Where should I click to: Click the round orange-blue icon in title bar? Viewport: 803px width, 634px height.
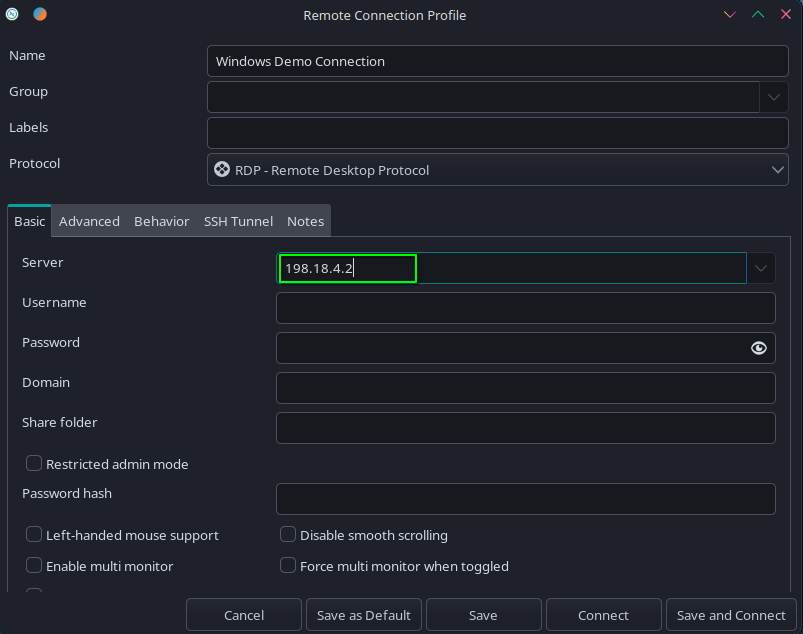coord(39,15)
